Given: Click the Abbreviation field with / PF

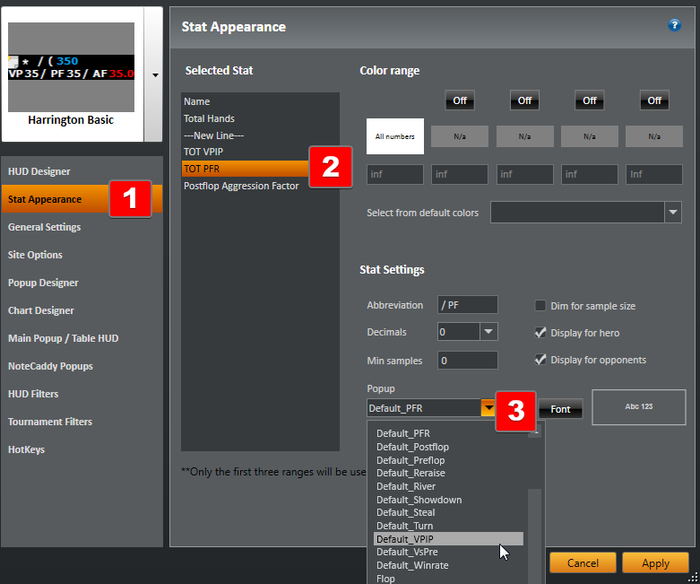Looking at the screenshot, I should pos(467,305).
